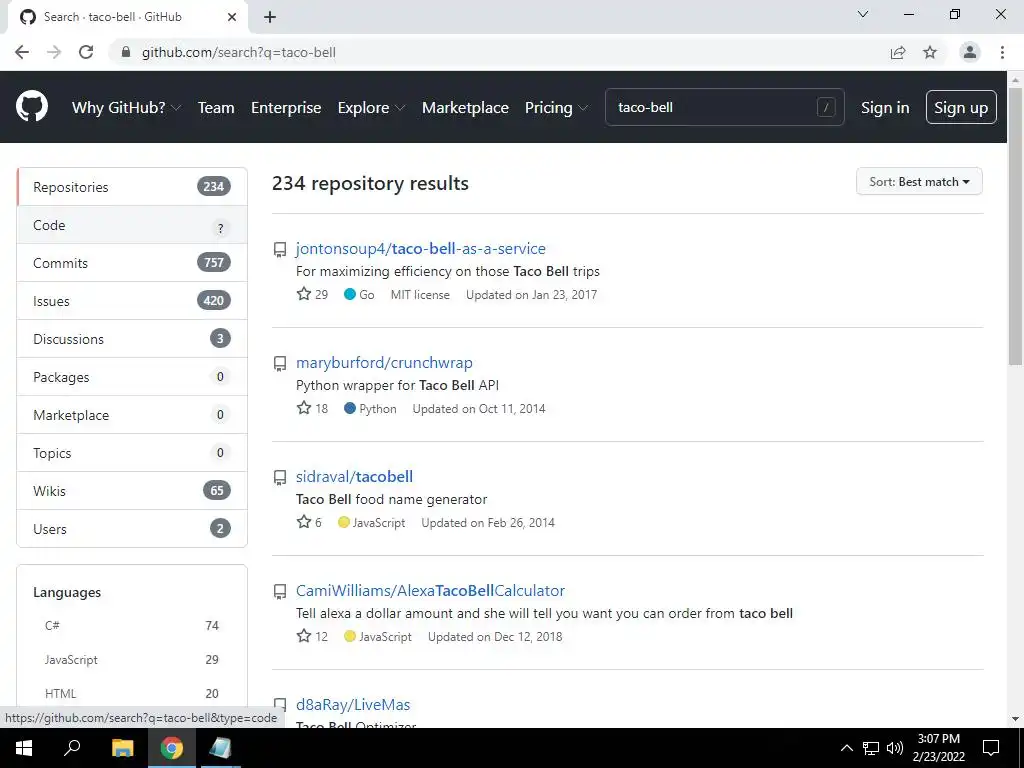Open maryburford/crunchwrap repository
This screenshot has height=768, width=1024.
click(x=384, y=362)
